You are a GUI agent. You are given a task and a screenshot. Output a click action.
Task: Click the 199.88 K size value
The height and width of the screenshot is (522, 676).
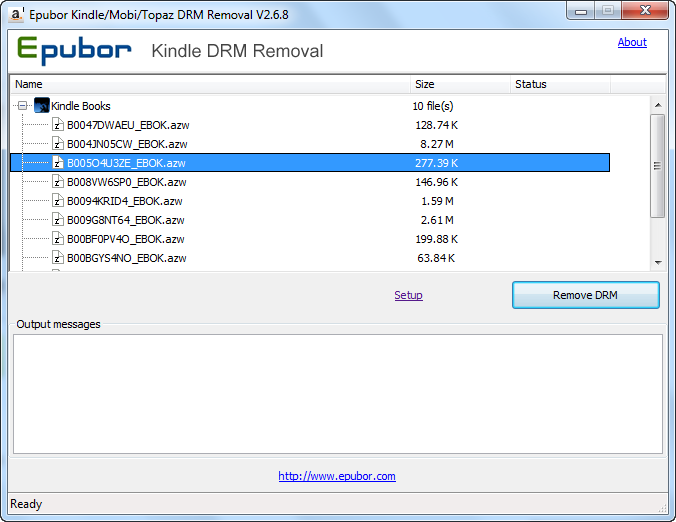436,239
